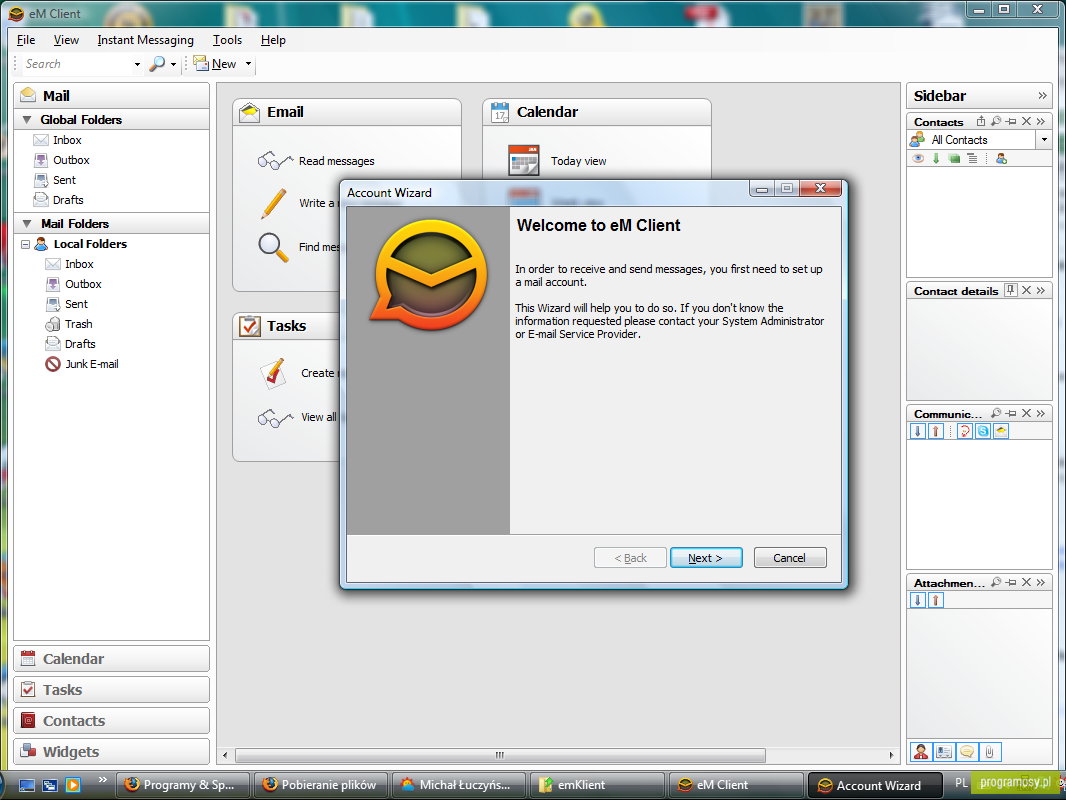
Task: Toggle outgoing filter in Attachments panel
Action: pyautogui.click(x=936, y=600)
